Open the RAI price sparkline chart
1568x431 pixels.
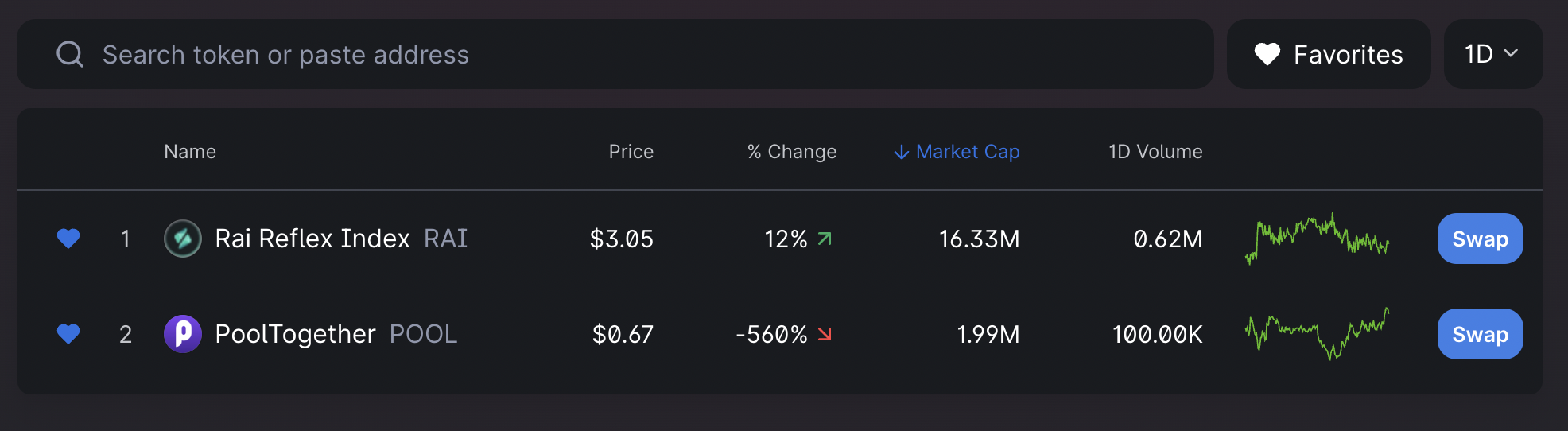tap(1317, 239)
